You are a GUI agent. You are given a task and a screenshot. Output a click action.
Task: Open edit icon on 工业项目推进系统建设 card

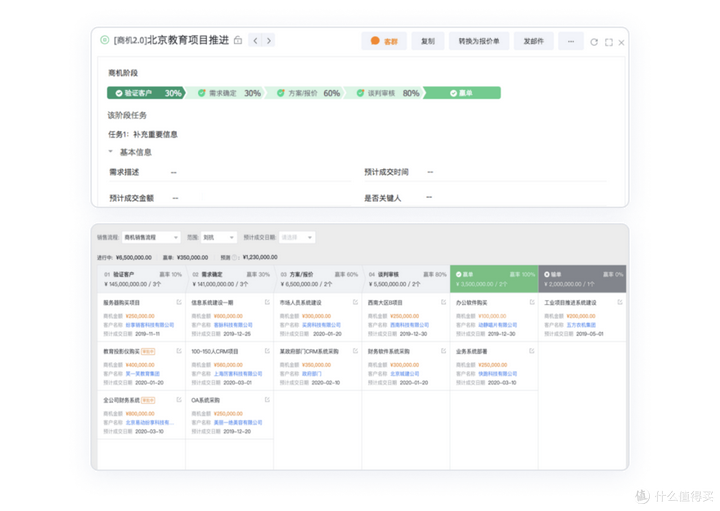coord(619,302)
